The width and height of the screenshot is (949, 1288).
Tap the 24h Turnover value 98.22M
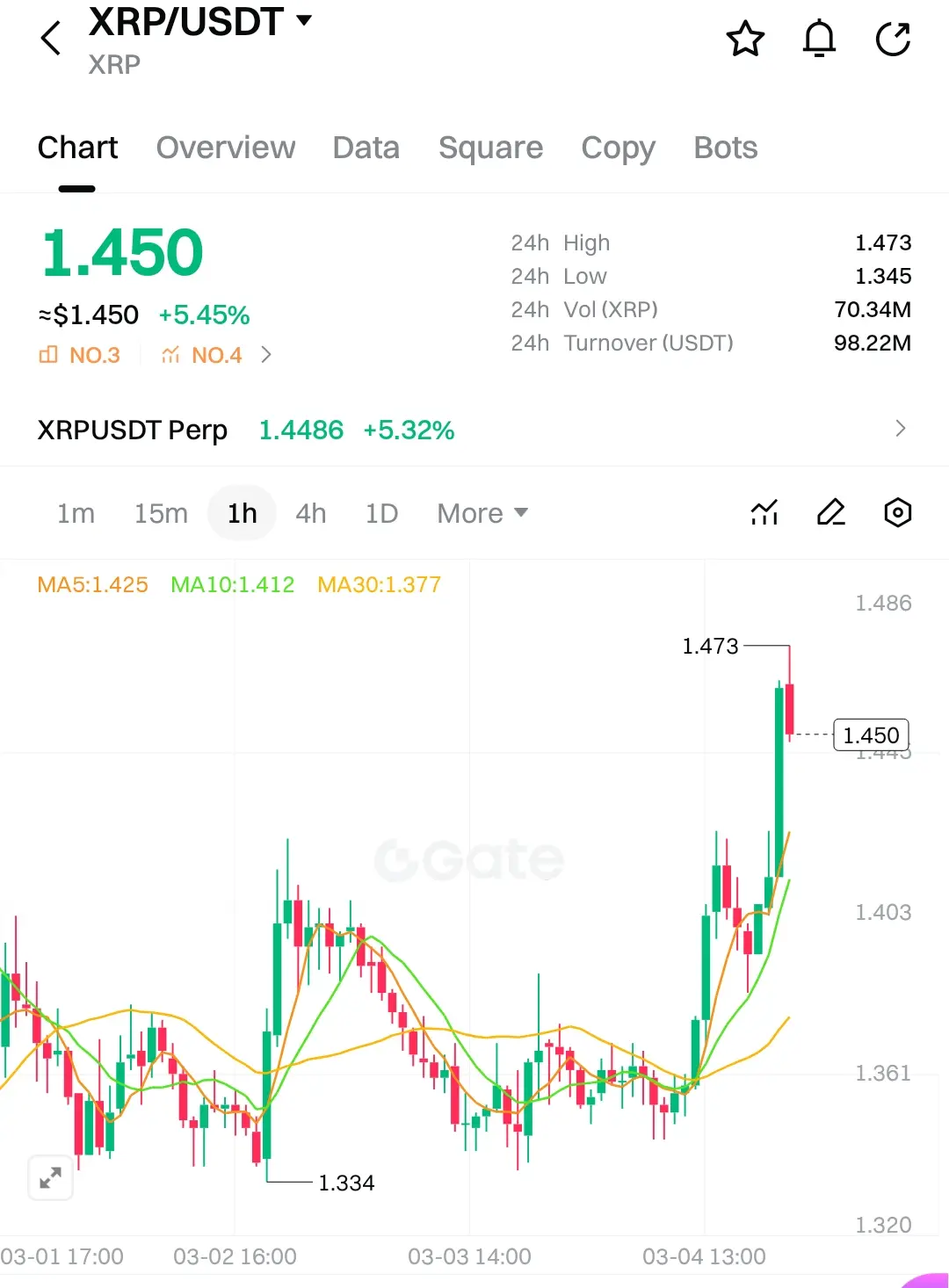tap(873, 343)
